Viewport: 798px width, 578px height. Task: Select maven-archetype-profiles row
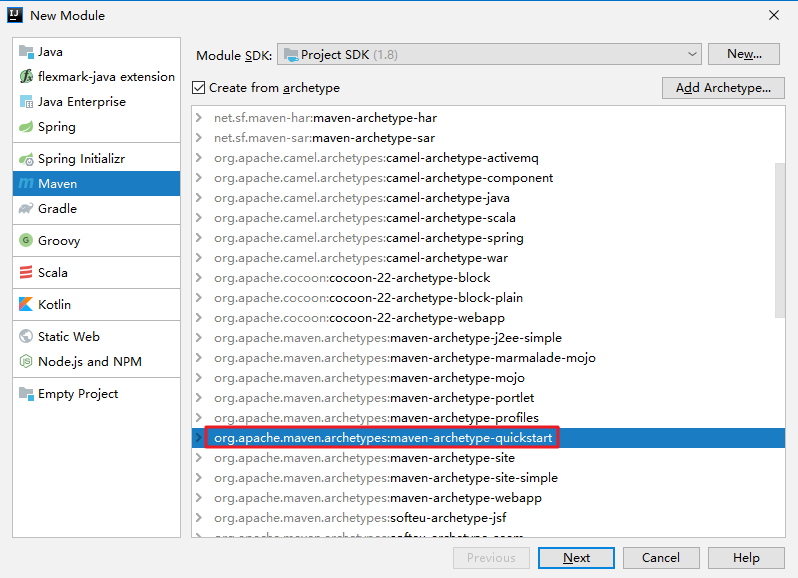(488, 418)
